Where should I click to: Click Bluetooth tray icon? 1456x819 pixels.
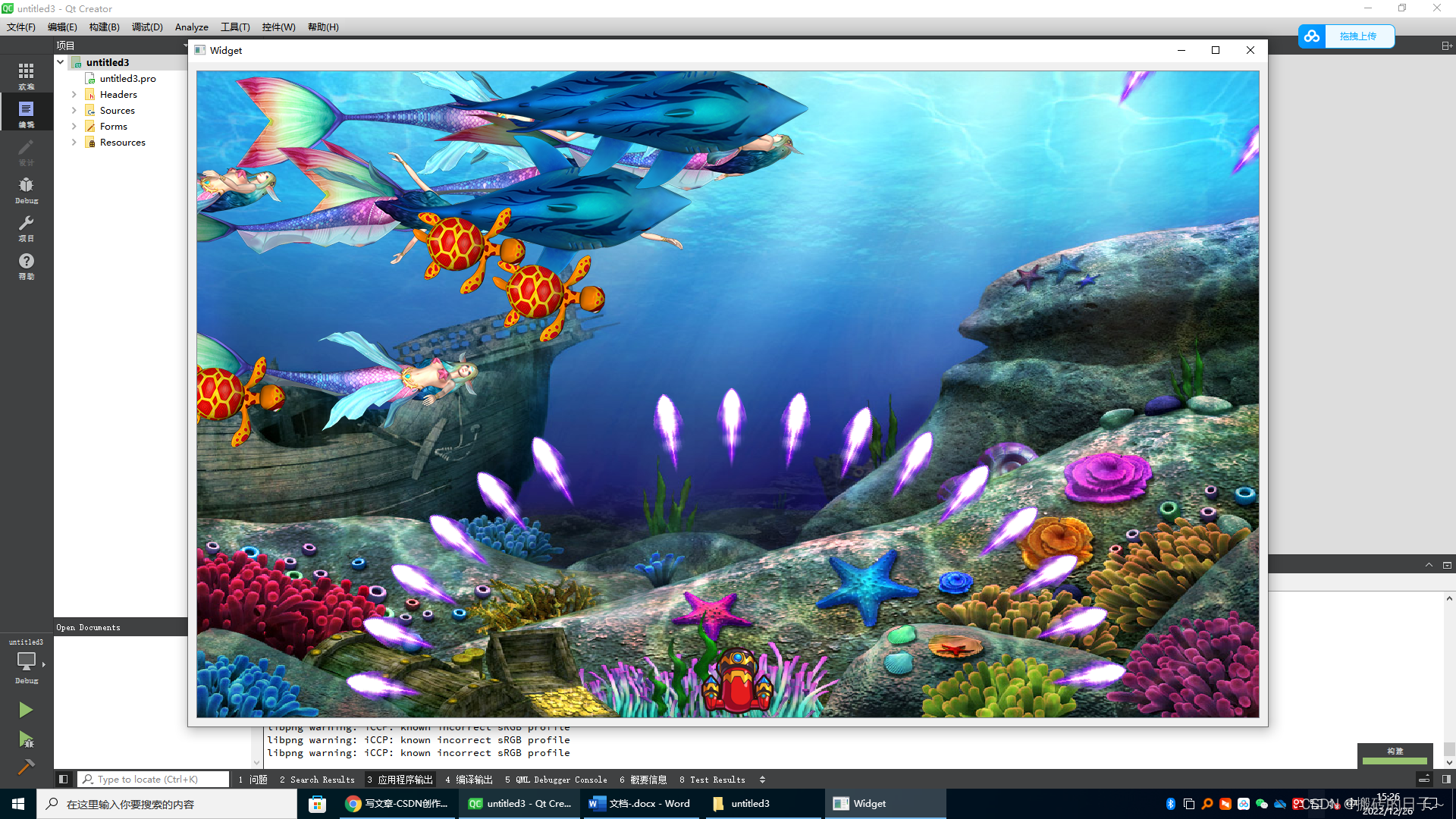click(x=1171, y=804)
